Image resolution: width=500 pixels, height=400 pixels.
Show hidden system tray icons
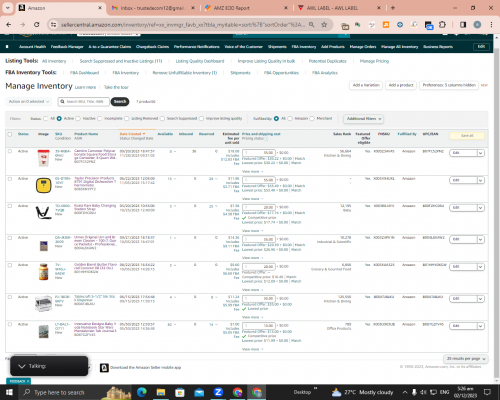coord(405,392)
